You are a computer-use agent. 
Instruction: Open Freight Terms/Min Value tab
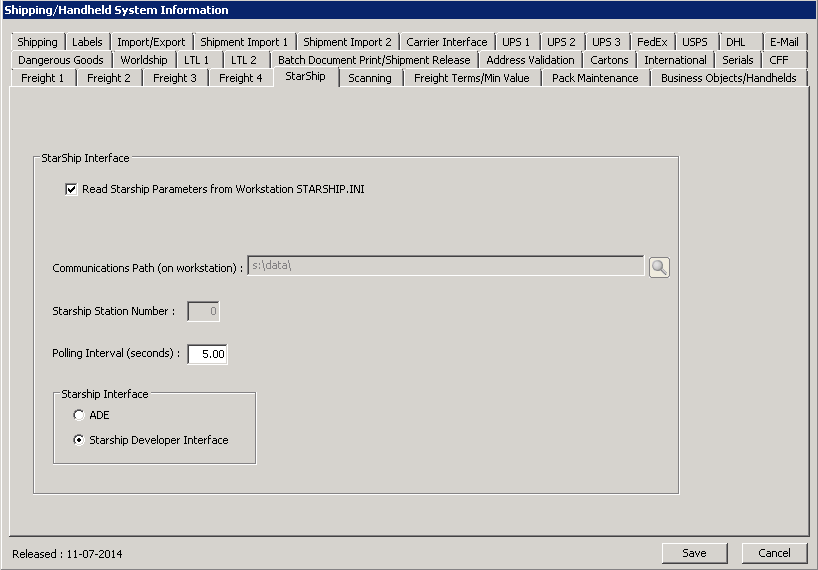[x=471, y=78]
